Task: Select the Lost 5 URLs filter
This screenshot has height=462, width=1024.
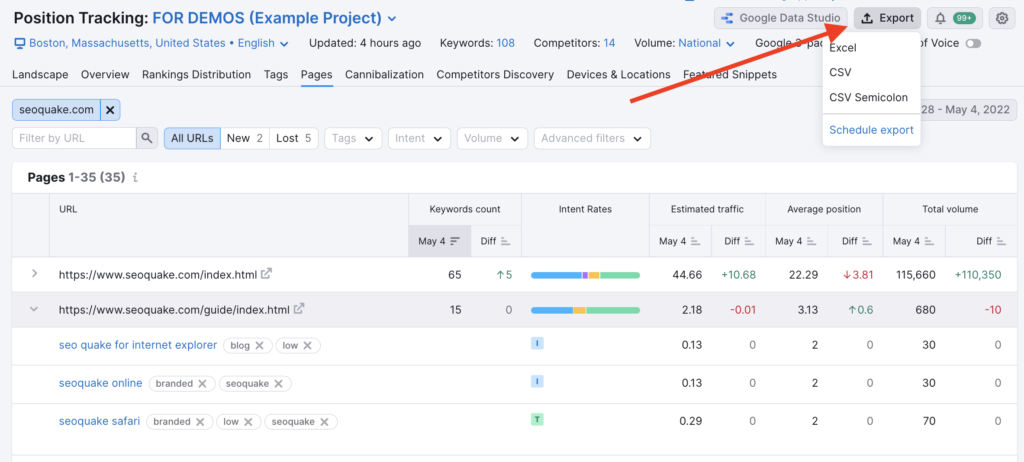Action: point(293,138)
